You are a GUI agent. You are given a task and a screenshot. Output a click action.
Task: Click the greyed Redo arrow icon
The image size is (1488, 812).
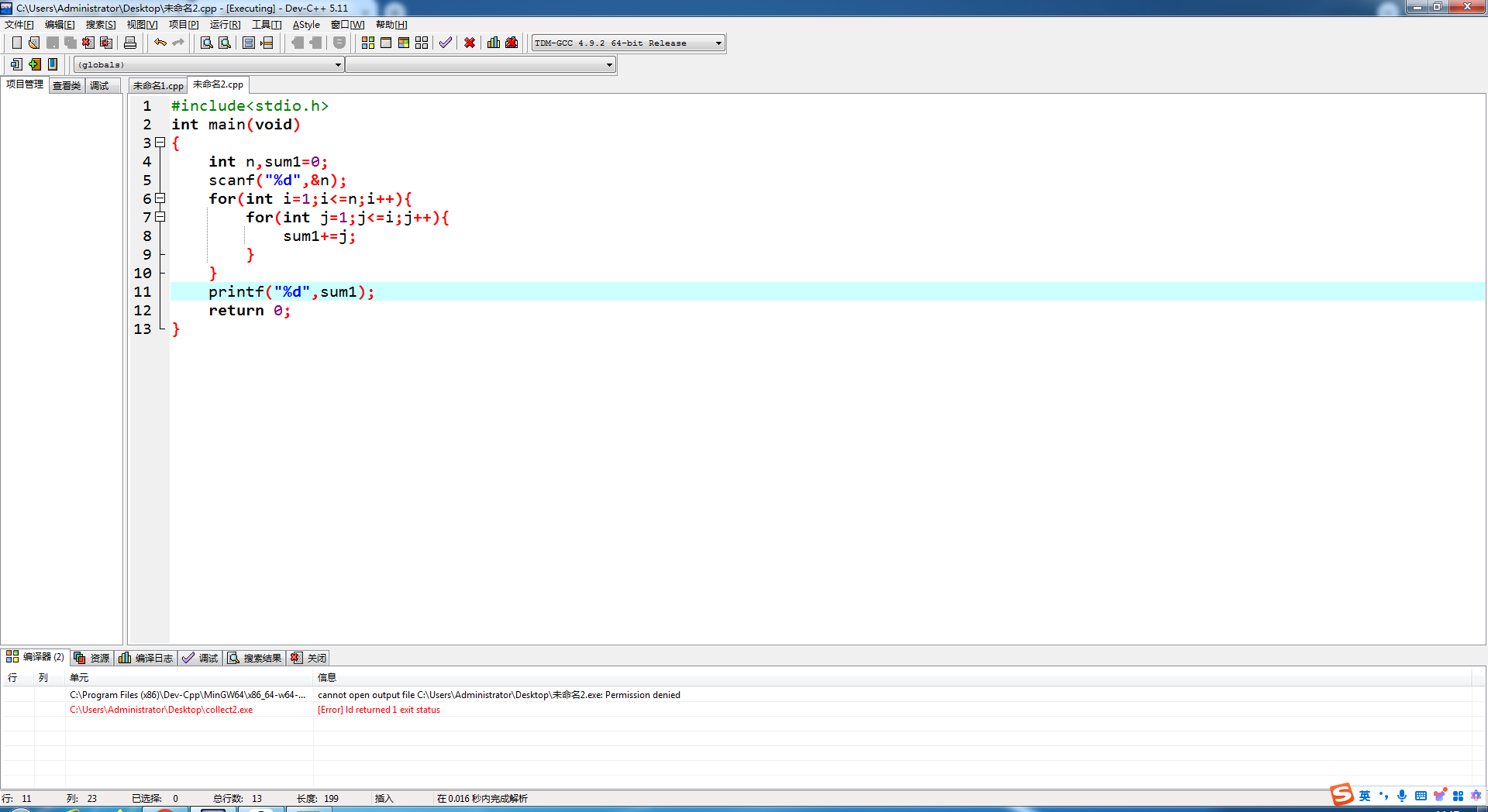(x=178, y=43)
